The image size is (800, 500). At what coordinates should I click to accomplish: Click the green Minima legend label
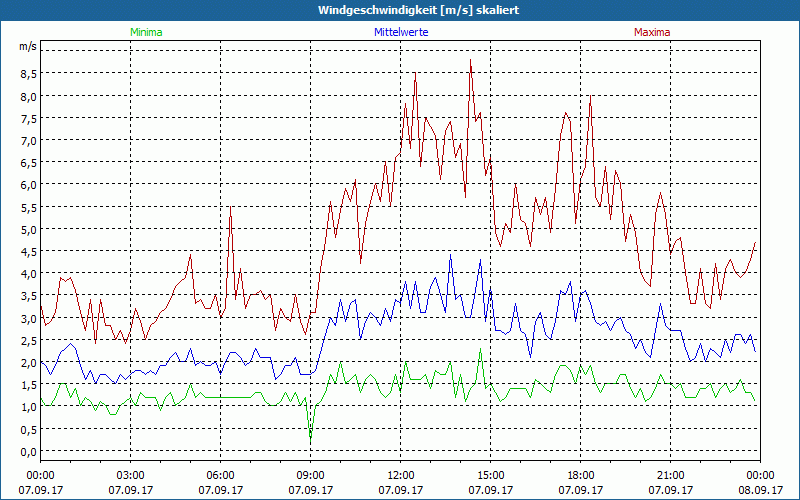point(145,32)
